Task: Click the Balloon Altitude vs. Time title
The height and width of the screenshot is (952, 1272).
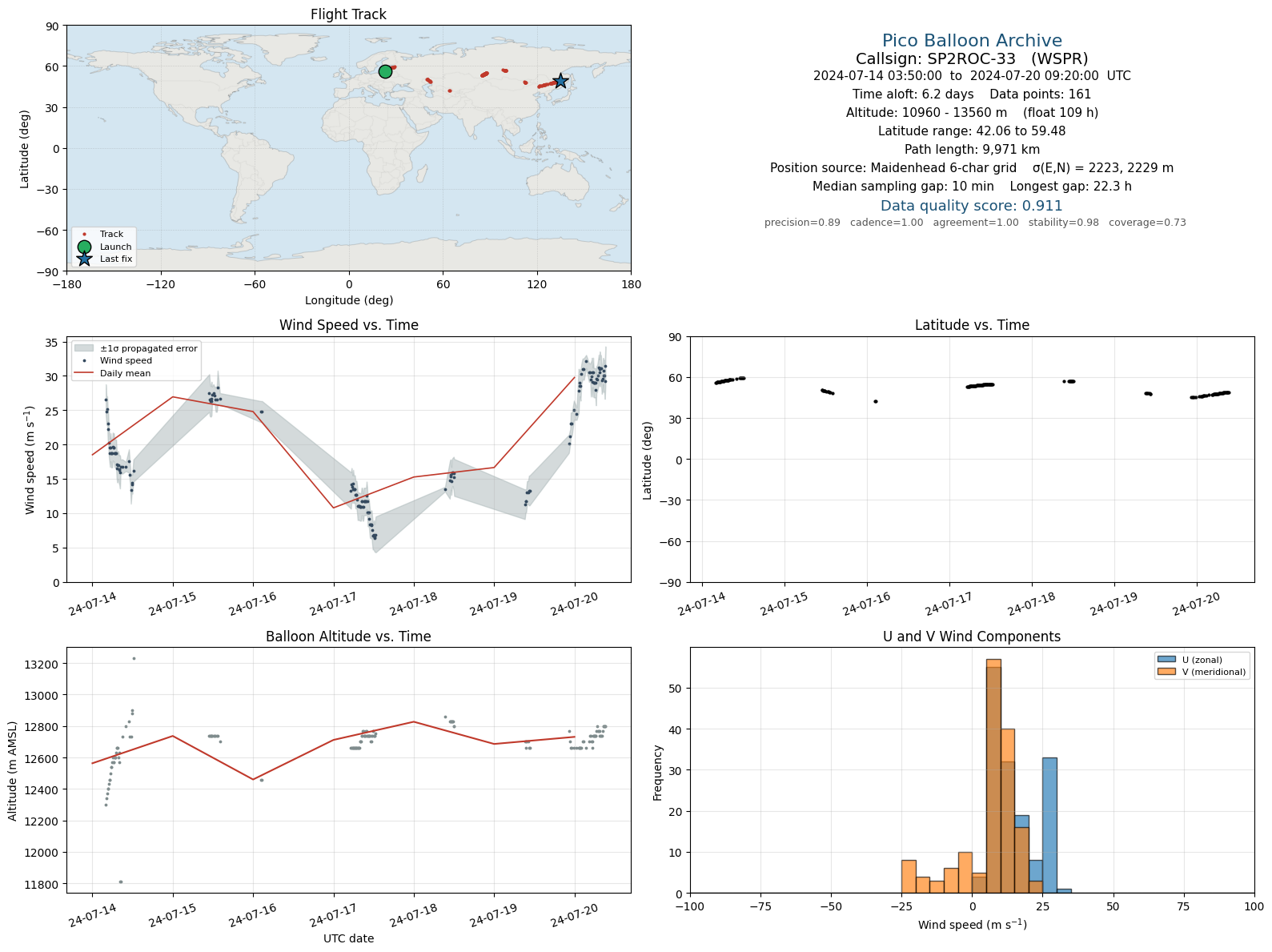Action: [x=348, y=637]
